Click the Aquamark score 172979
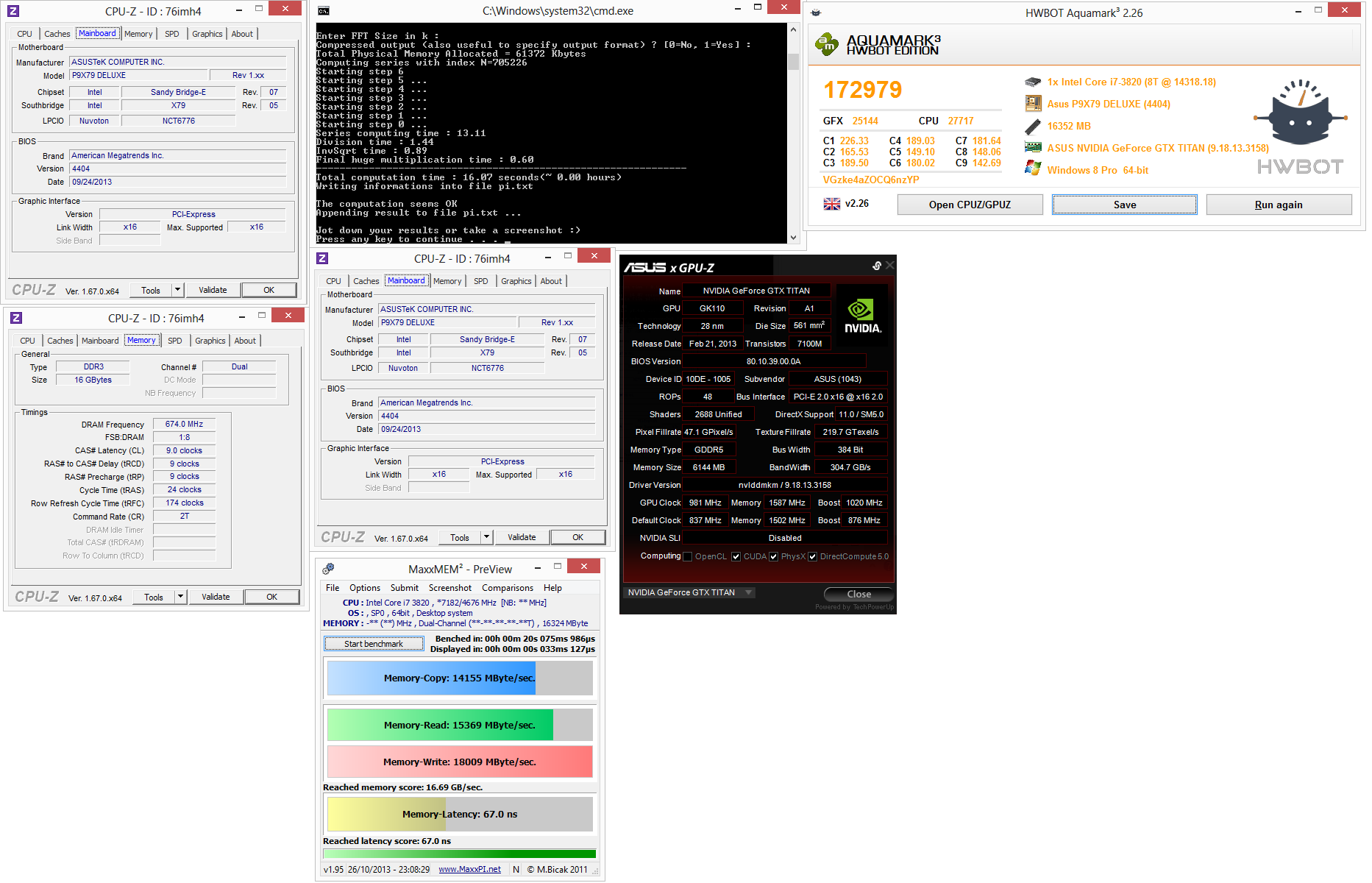 point(862,90)
